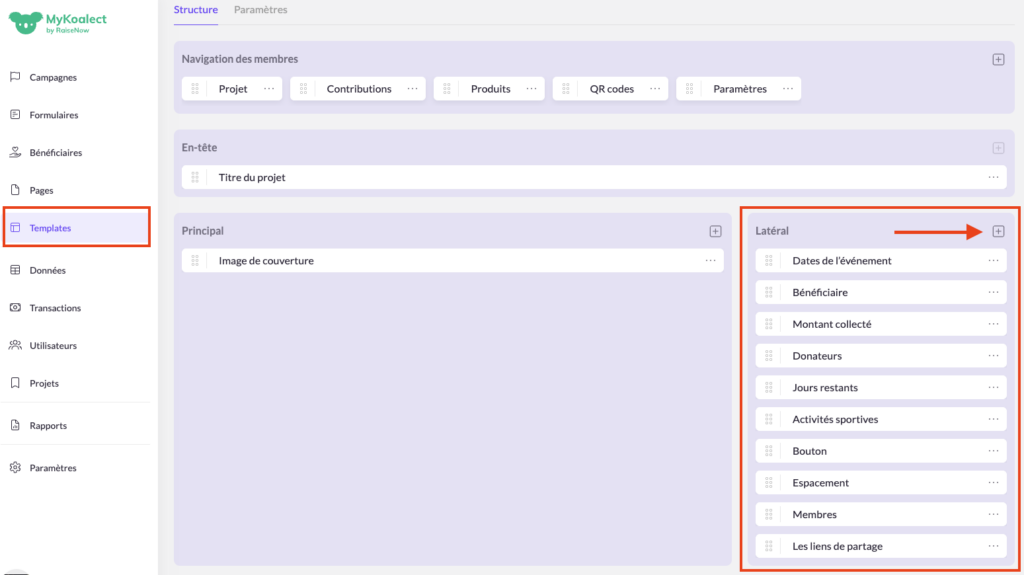
Task: Click the plus icon in Principal section
Action: click(715, 231)
